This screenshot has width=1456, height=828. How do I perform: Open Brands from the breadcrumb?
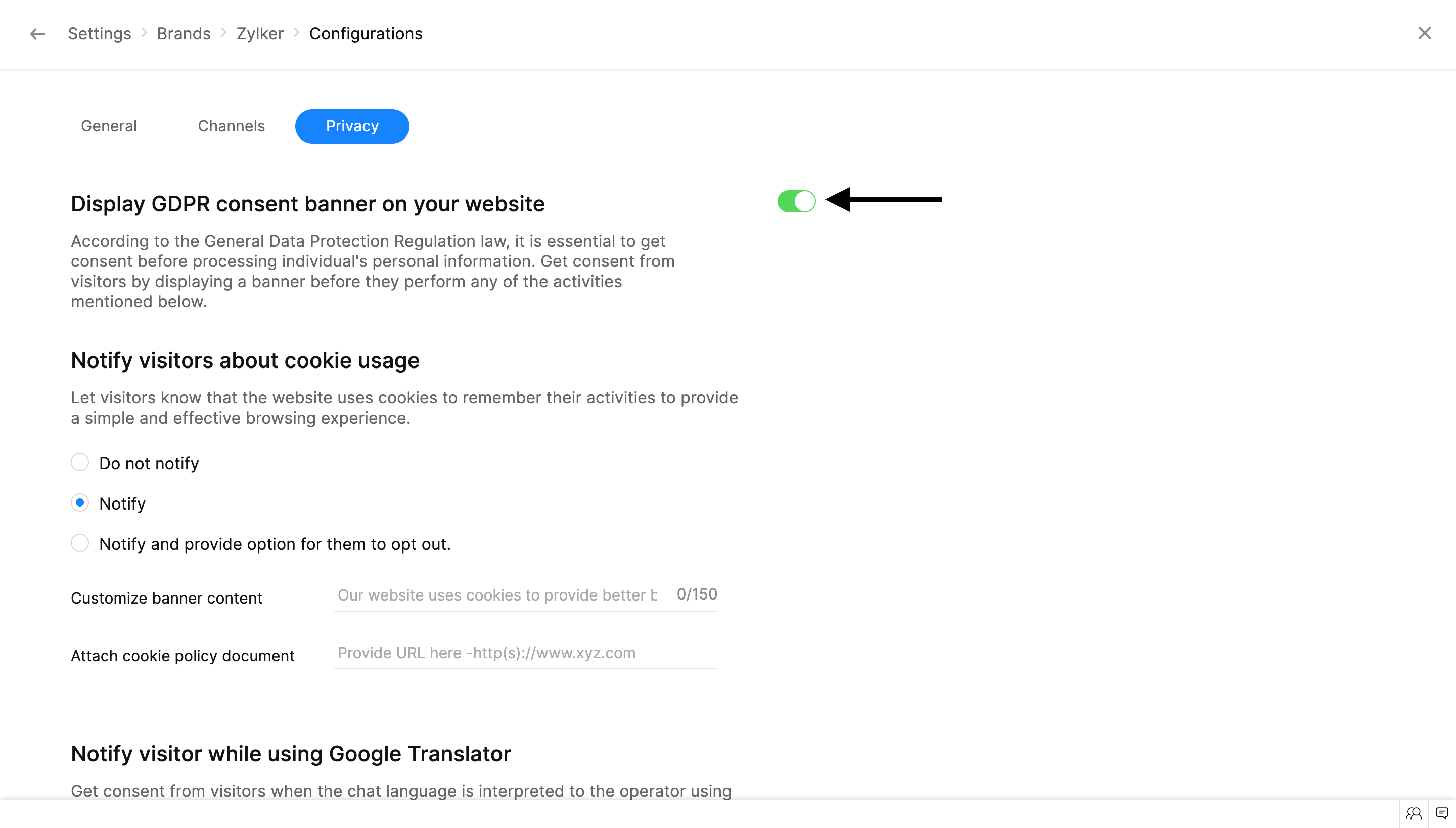click(184, 34)
